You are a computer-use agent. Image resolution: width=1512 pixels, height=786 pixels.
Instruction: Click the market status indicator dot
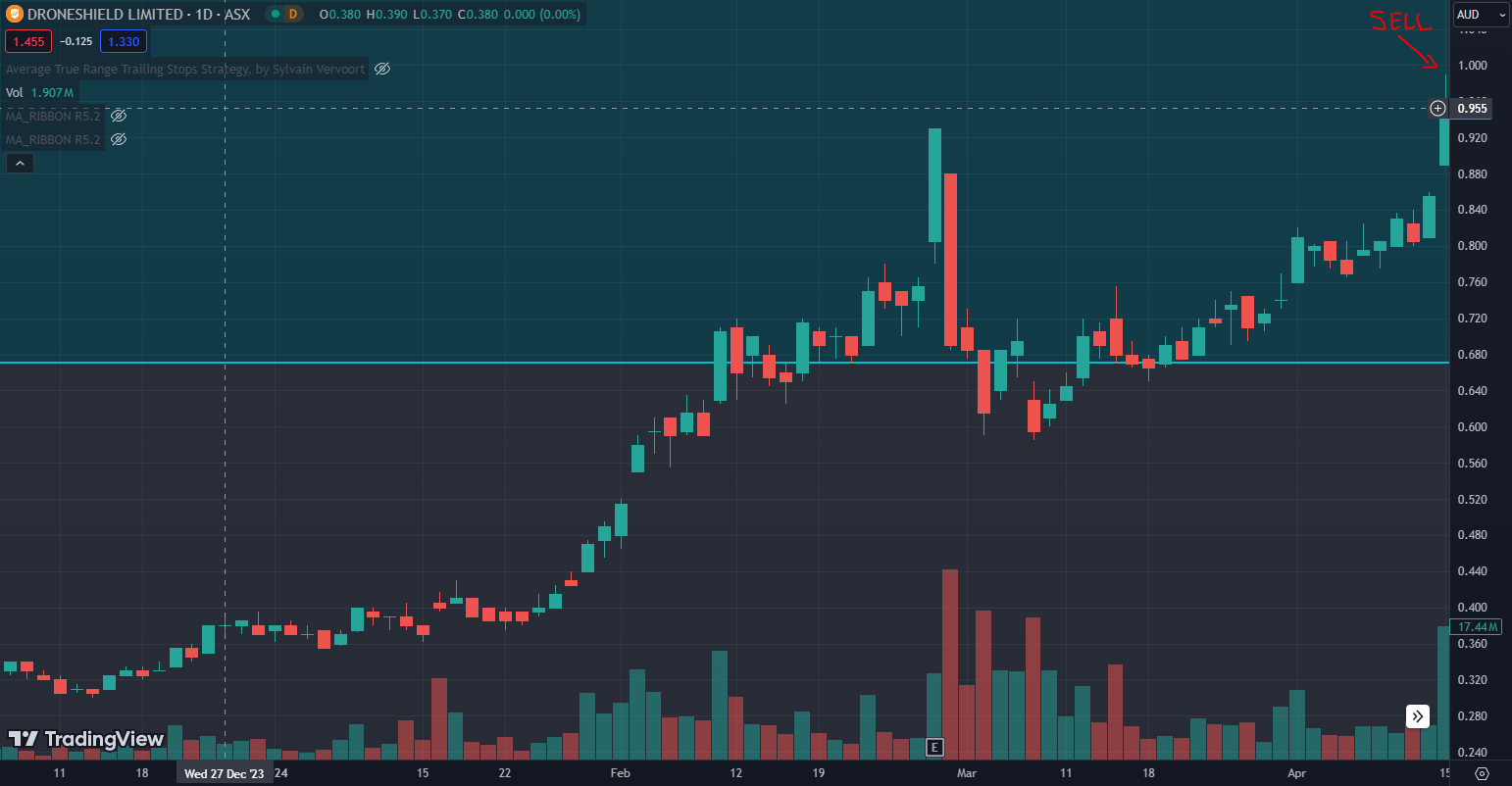(x=274, y=15)
